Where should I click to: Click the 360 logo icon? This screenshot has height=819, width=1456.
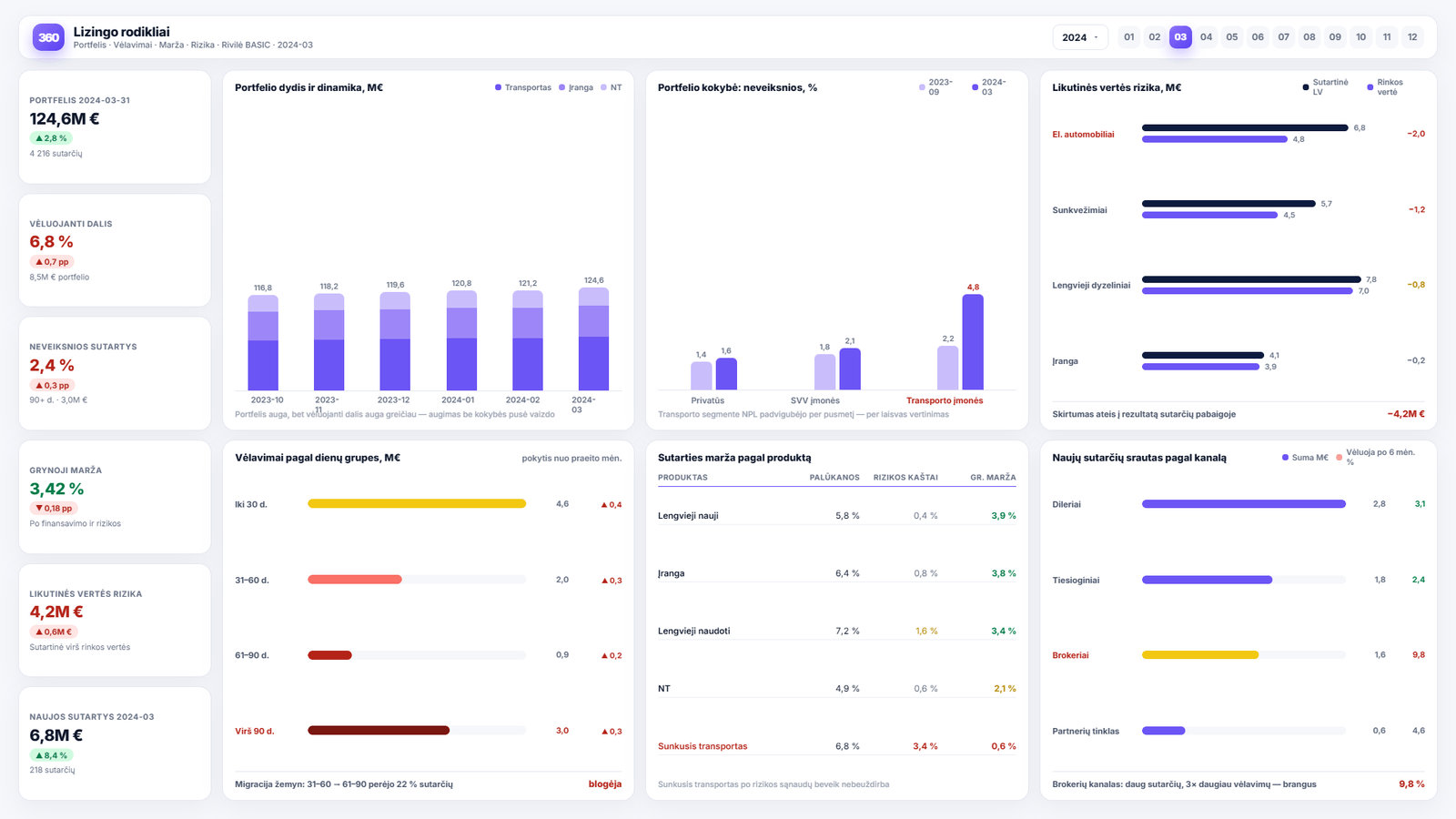48,37
